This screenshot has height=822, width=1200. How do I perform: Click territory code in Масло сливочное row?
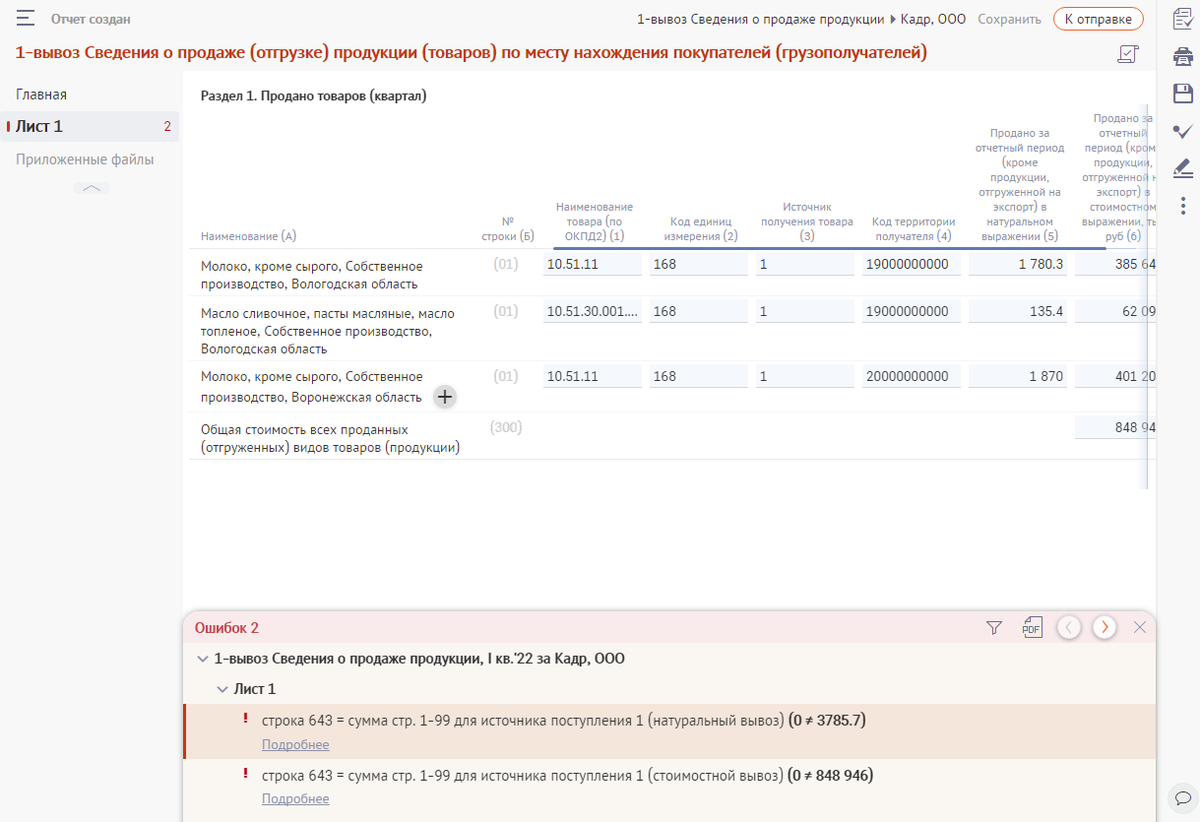(x=911, y=311)
